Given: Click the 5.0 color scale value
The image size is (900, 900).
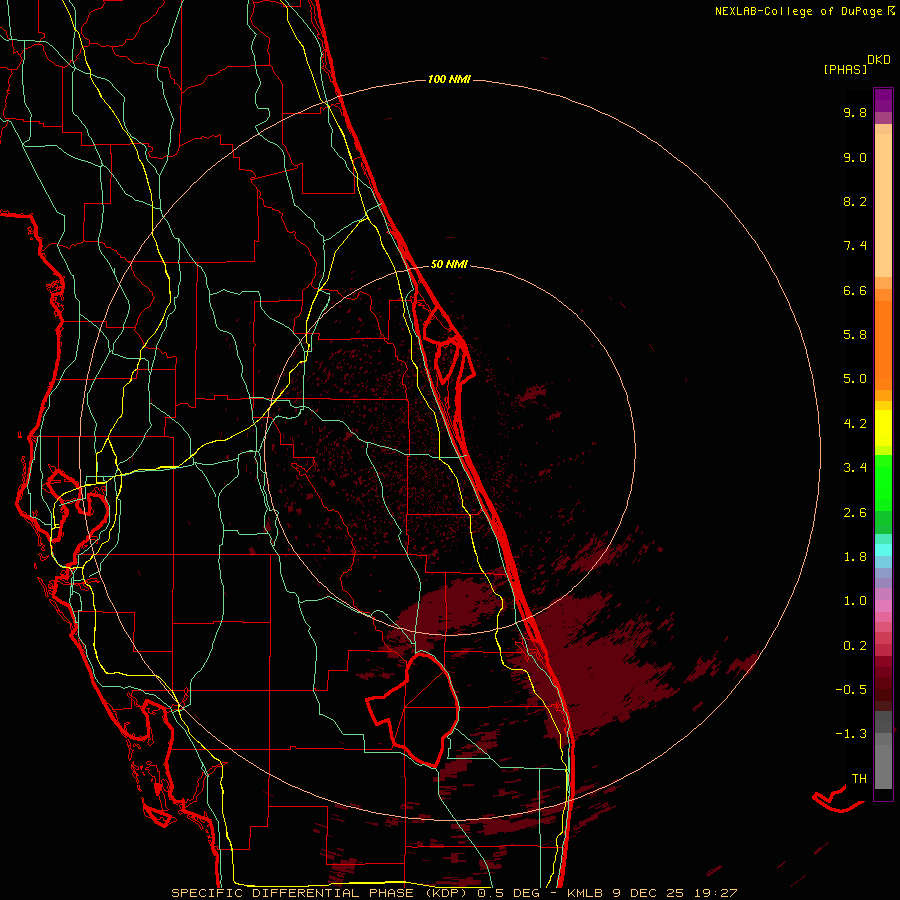Looking at the screenshot, I should [x=855, y=379].
